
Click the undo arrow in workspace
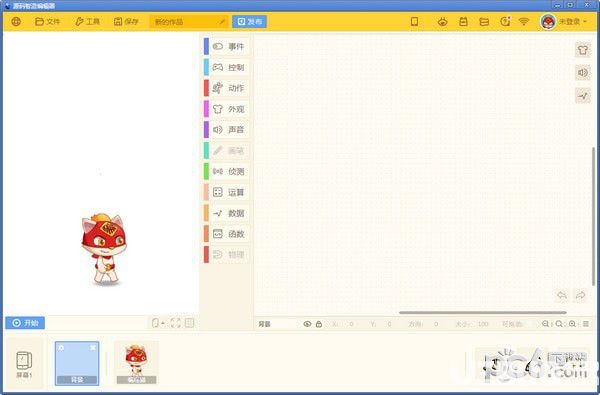[x=562, y=295]
